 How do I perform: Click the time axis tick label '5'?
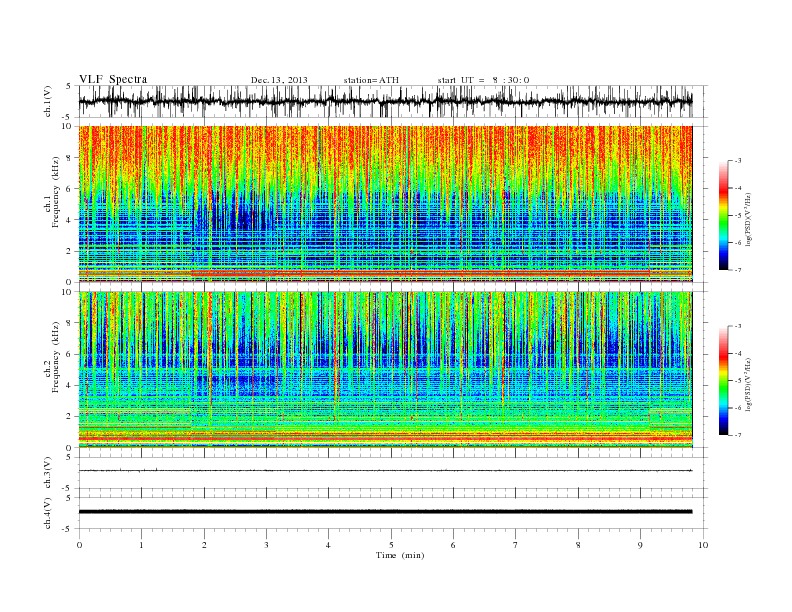(x=391, y=545)
